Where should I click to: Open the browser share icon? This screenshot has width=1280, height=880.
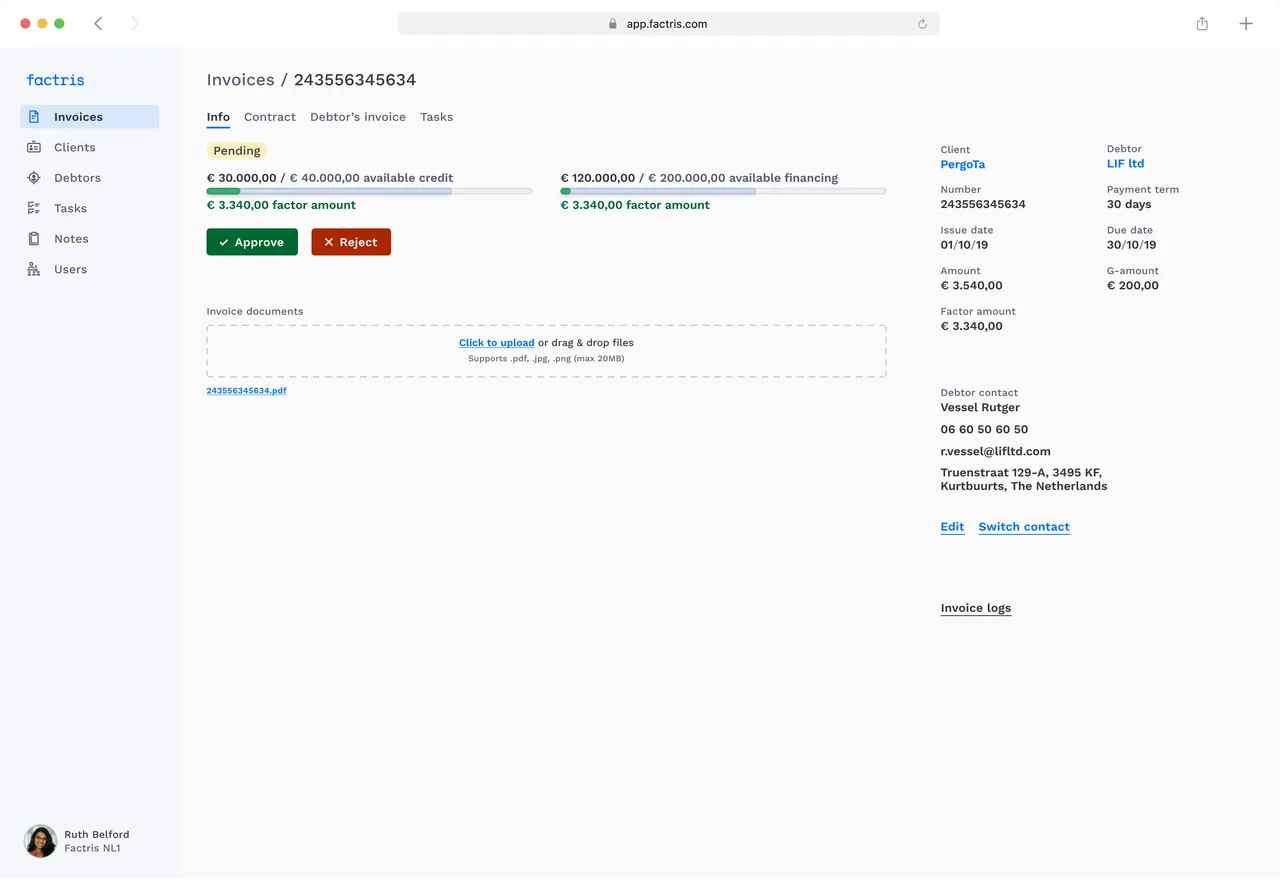pyautogui.click(x=1202, y=24)
